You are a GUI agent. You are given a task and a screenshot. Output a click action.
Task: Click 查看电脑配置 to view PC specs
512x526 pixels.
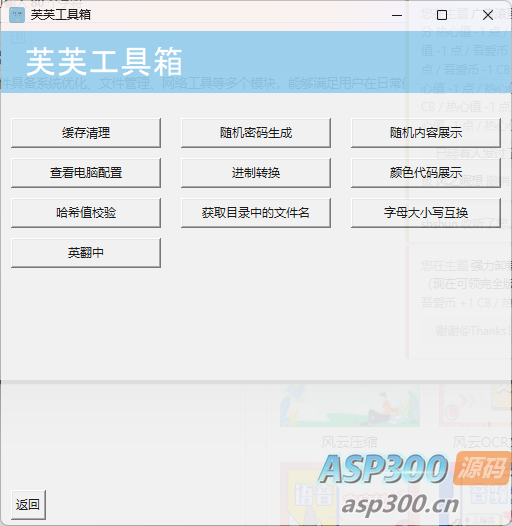[86, 173]
